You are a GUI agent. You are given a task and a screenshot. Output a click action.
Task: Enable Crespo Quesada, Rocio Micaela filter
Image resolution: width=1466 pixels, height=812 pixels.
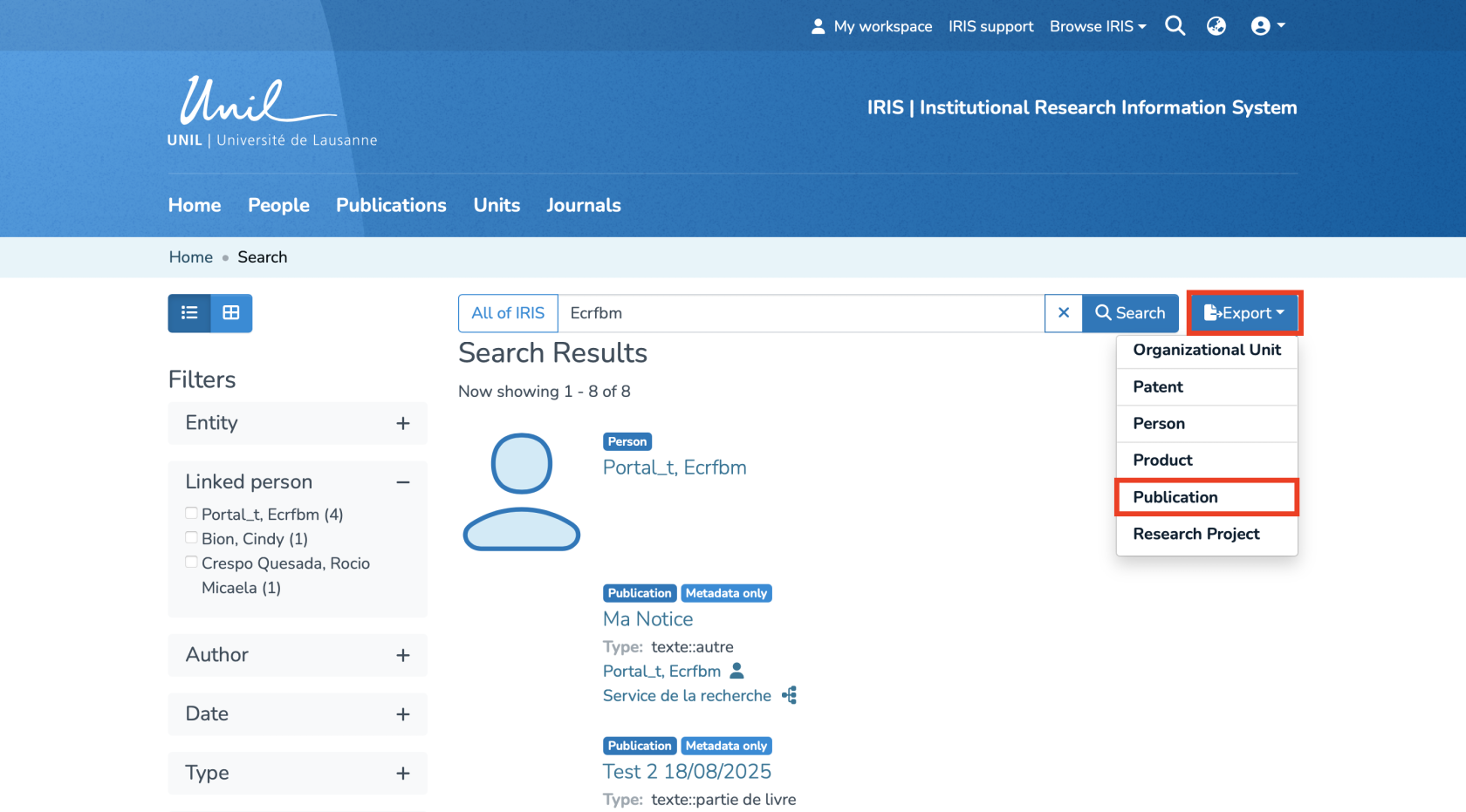(191, 563)
